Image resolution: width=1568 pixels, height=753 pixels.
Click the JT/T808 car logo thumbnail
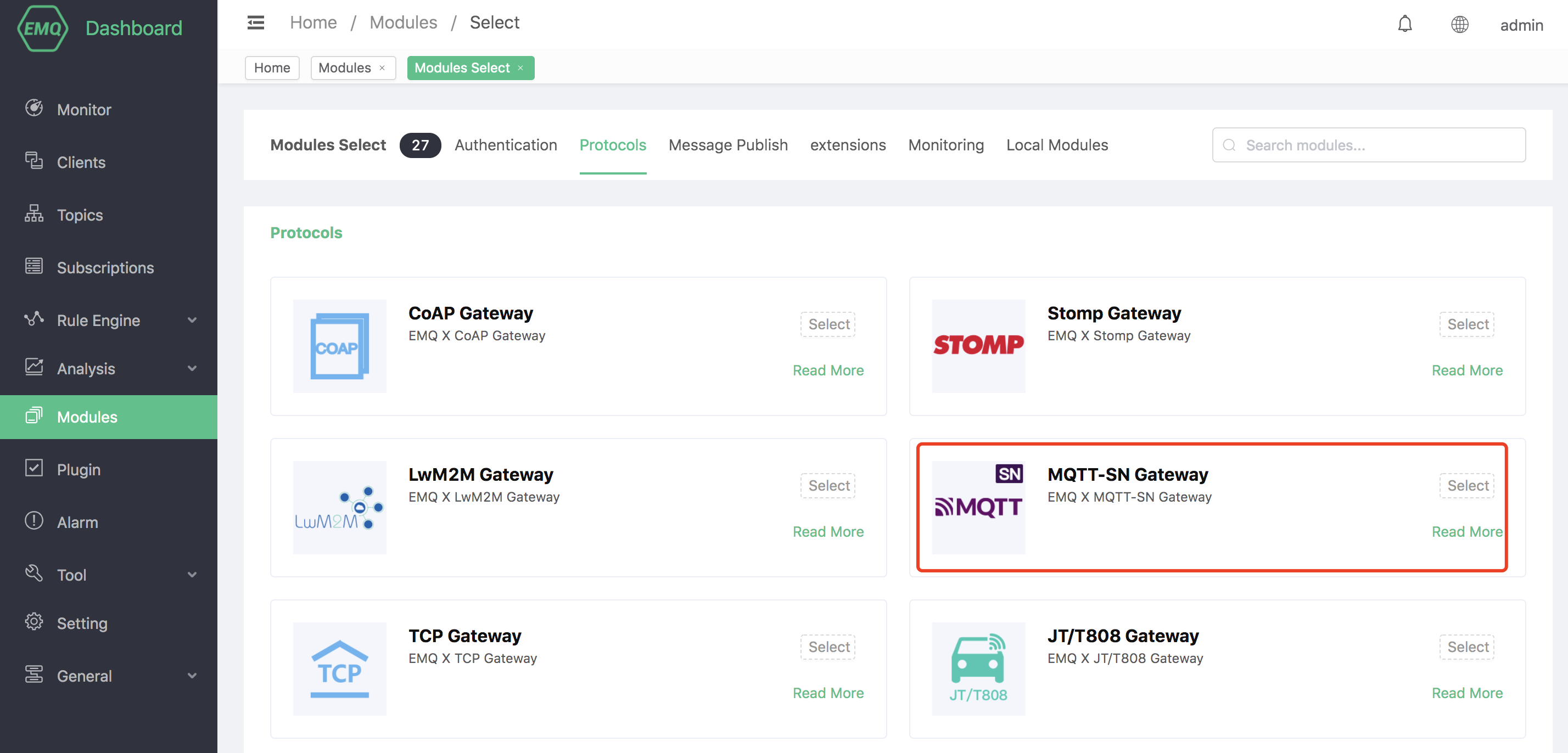pos(978,668)
